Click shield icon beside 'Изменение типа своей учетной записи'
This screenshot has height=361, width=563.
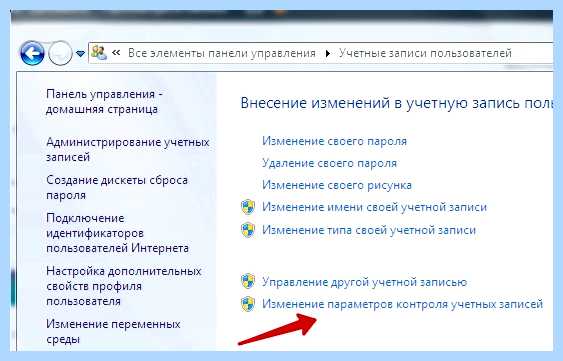tap(248, 230)
